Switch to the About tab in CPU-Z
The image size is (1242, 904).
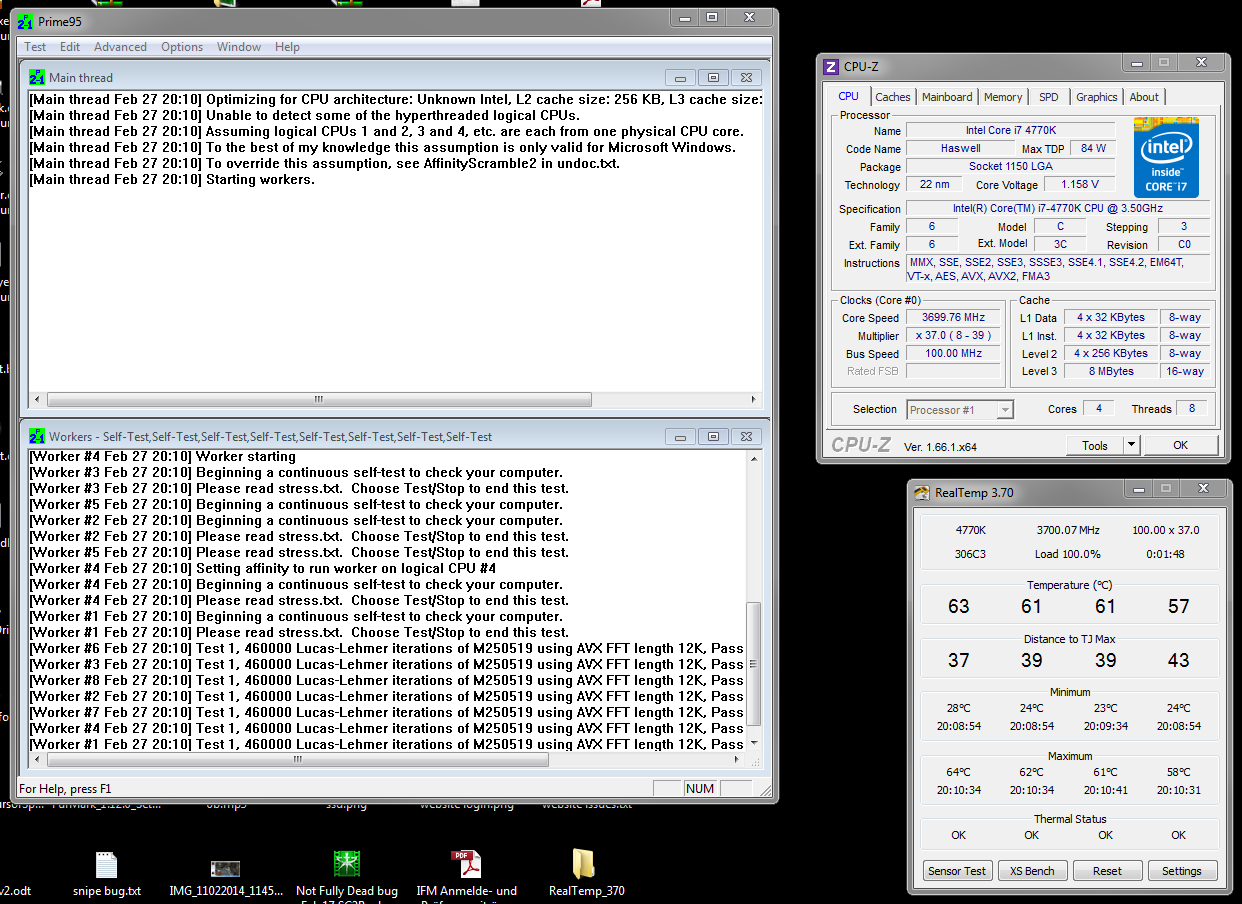(1144, 97)
